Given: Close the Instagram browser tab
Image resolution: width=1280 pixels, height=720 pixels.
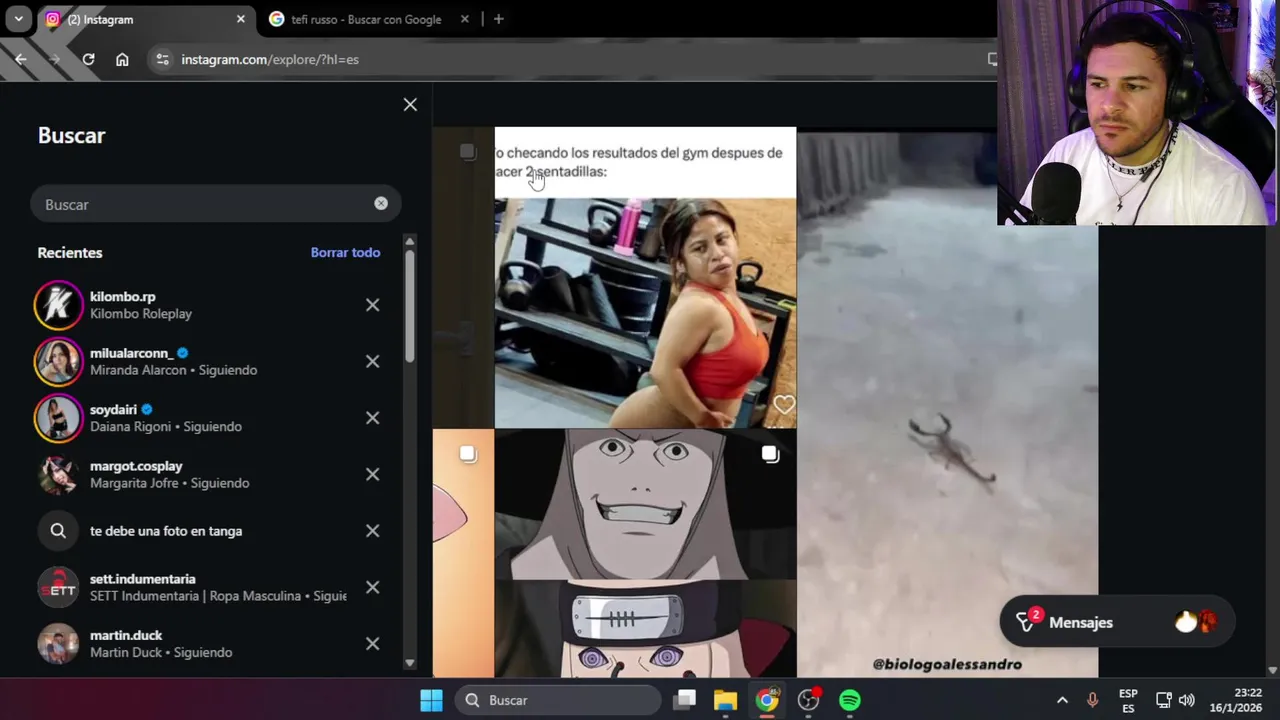Looking at the screenshot, I should click(240, 19).
